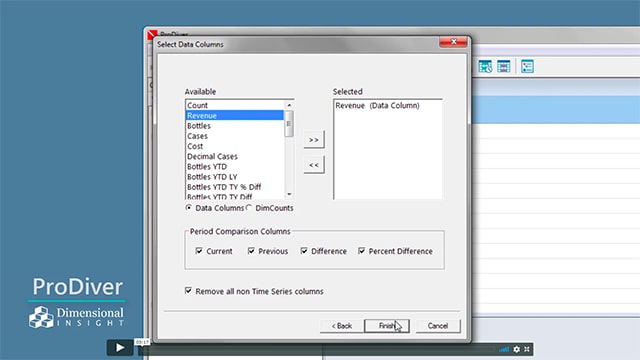
Task: Click the time series table icon with clock
Action: point(485,66)
